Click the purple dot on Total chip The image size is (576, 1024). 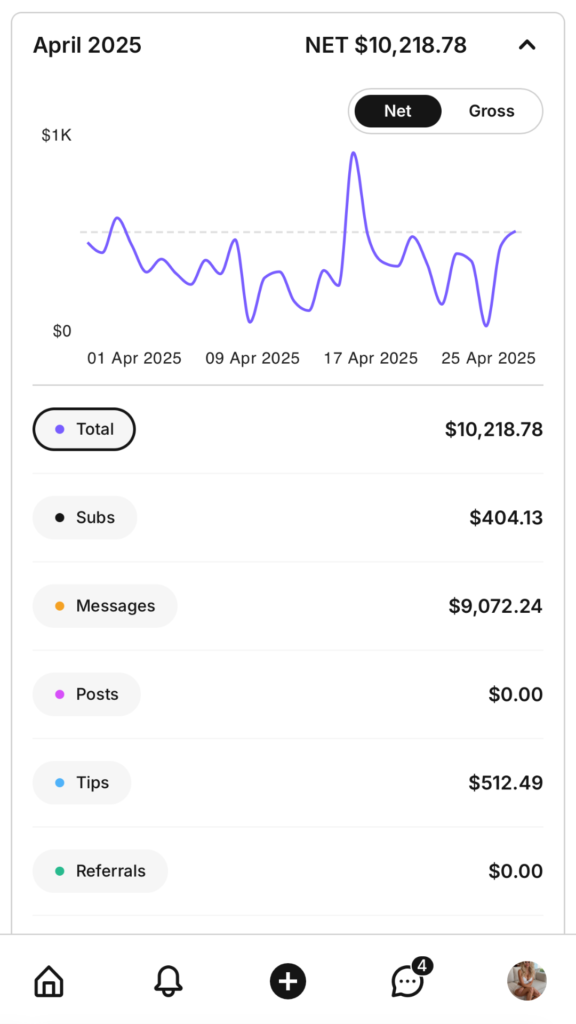pos(59,430)
